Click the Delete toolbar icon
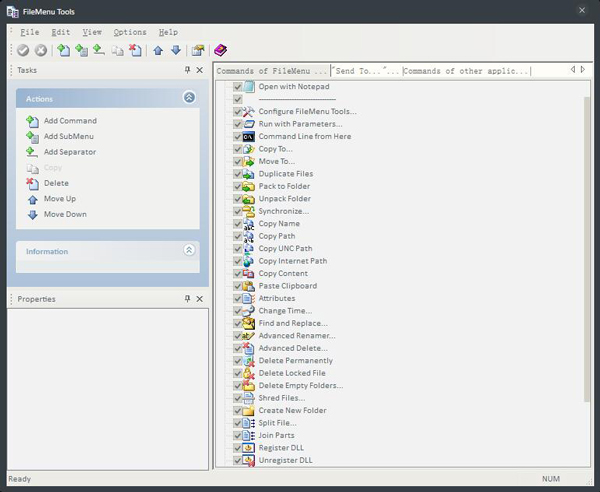The height and width of the screenshot is (492, 600). [135, 50]
